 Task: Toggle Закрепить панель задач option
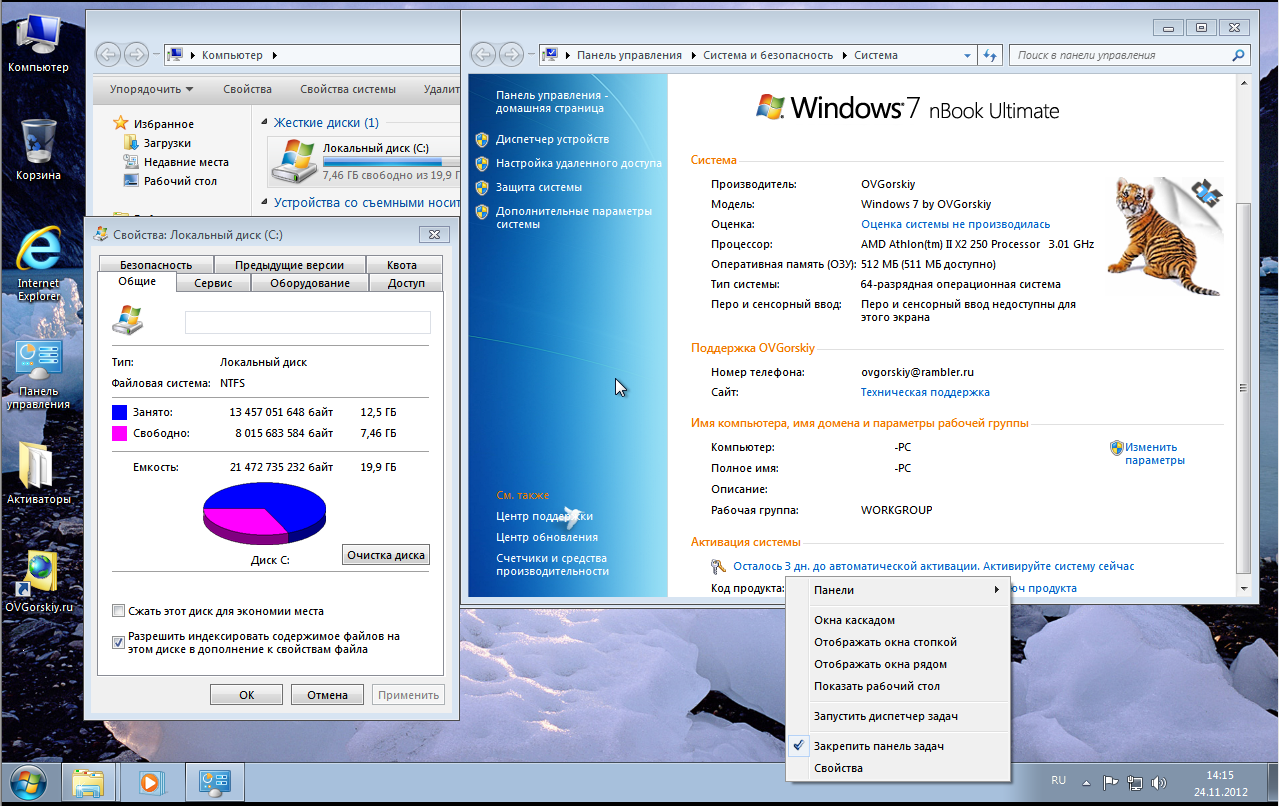pos(878,746)
